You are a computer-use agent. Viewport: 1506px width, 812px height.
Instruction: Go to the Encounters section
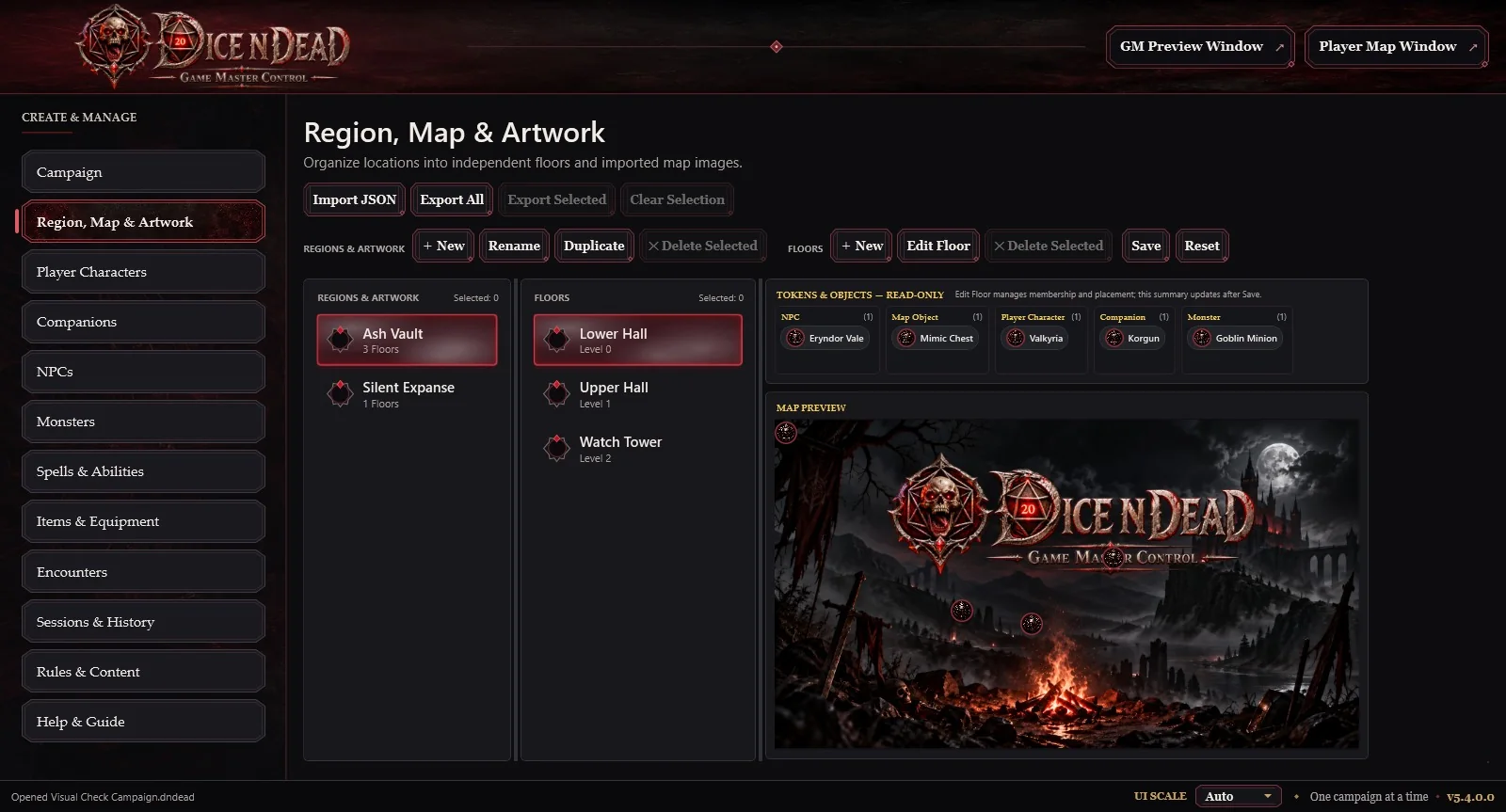[143, 572]
